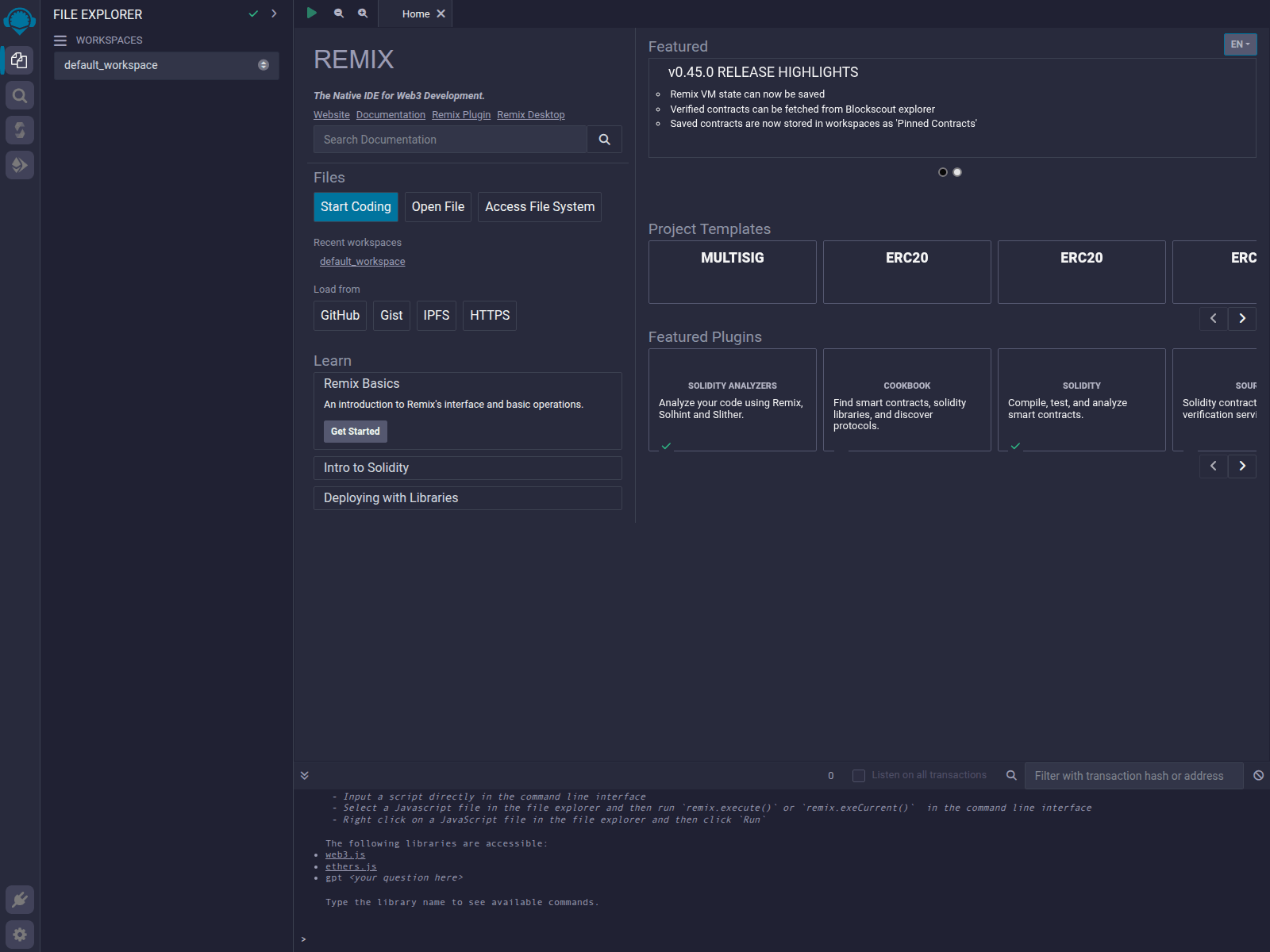Click the Run script play icon
This screenshot has width=1270, height=952.
click(x=312, y=13)
